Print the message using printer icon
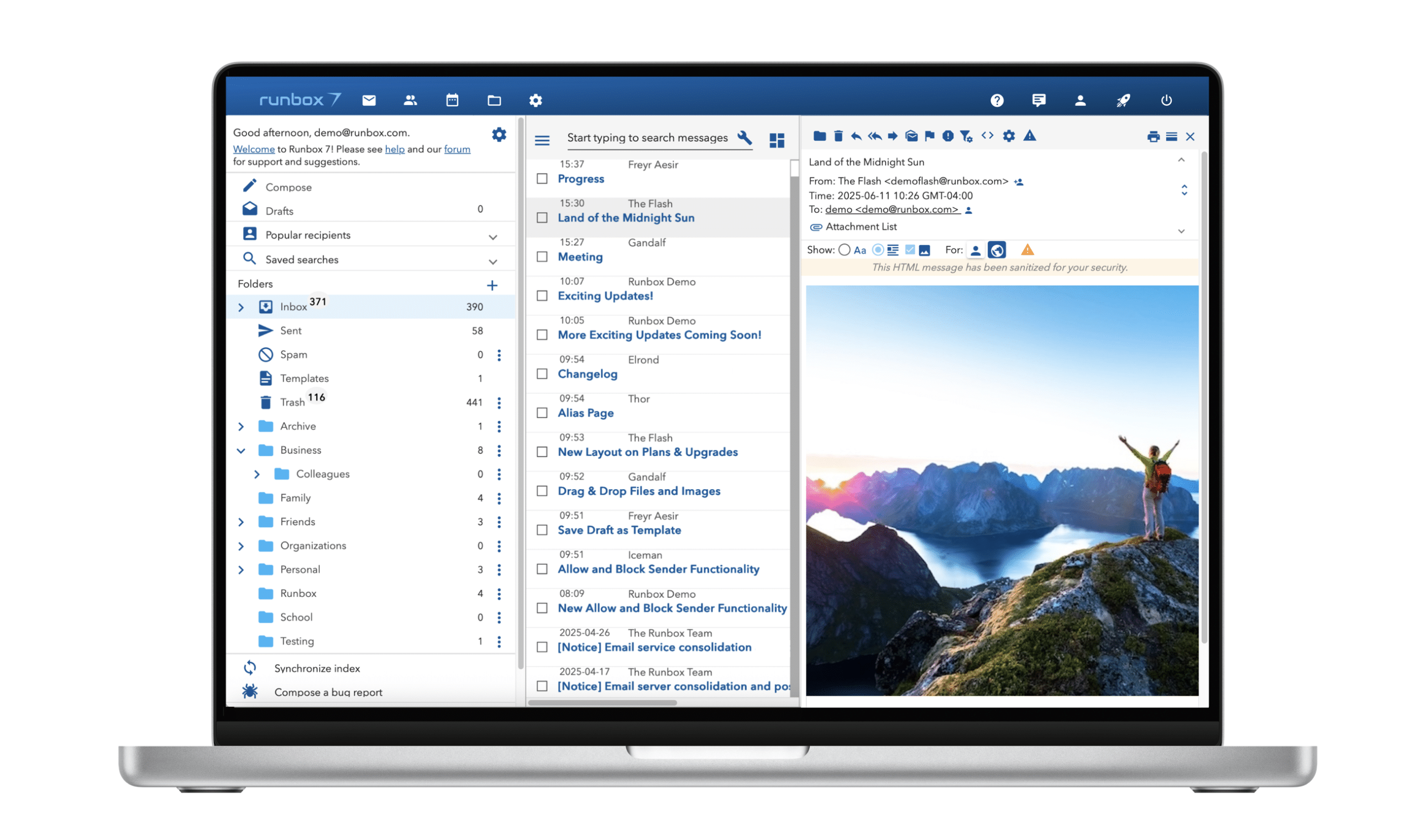 coord(1152,136)
